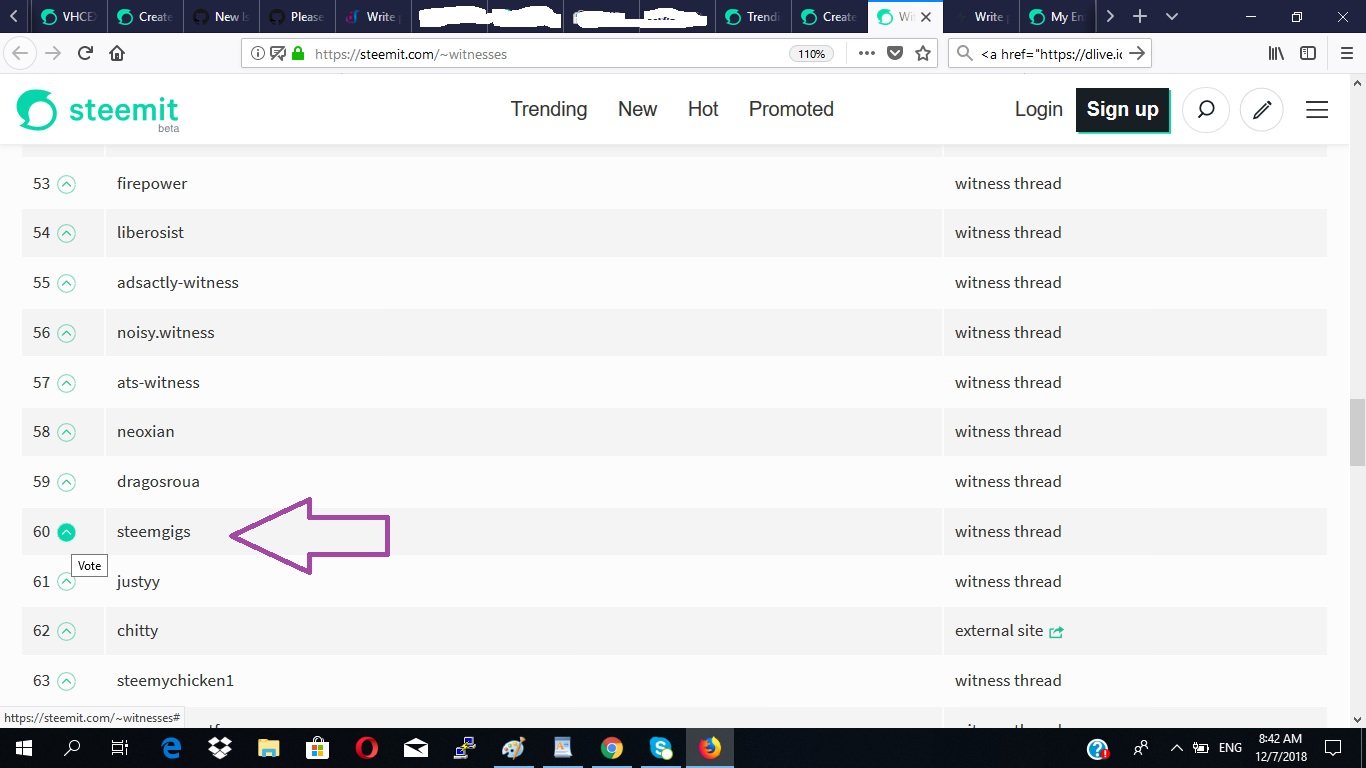Click the steemgigs vote button
The width and height of the screenshot is (1366, 768).
(66, 532)
